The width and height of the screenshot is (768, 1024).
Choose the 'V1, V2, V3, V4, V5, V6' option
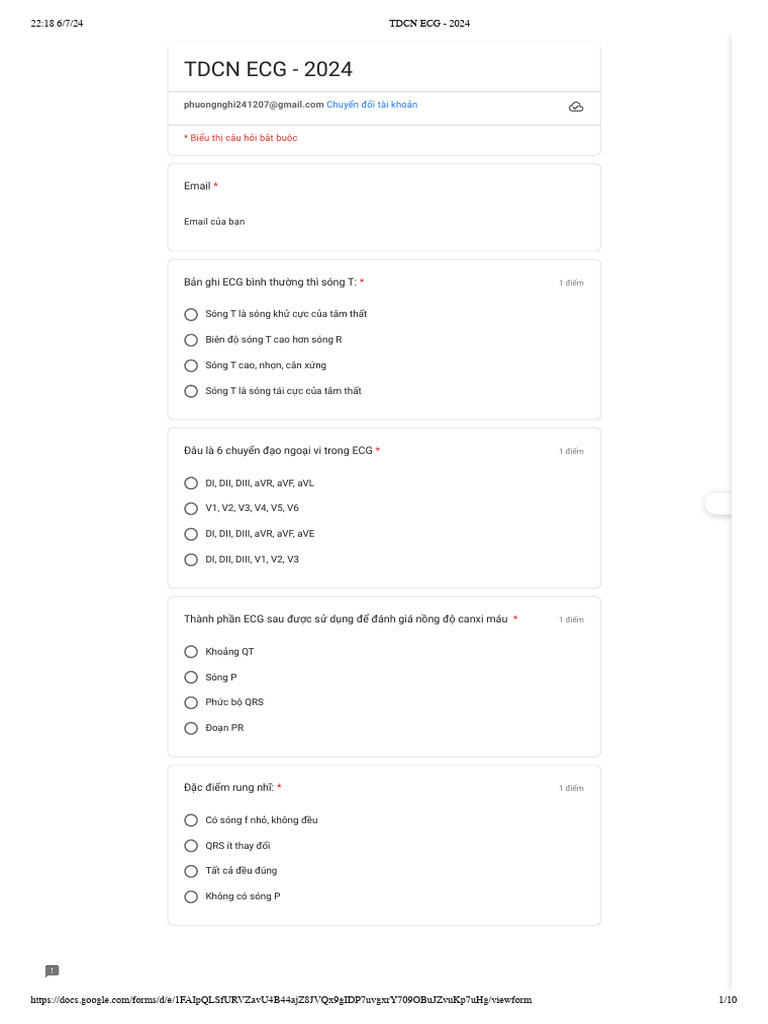coord(191,508)
